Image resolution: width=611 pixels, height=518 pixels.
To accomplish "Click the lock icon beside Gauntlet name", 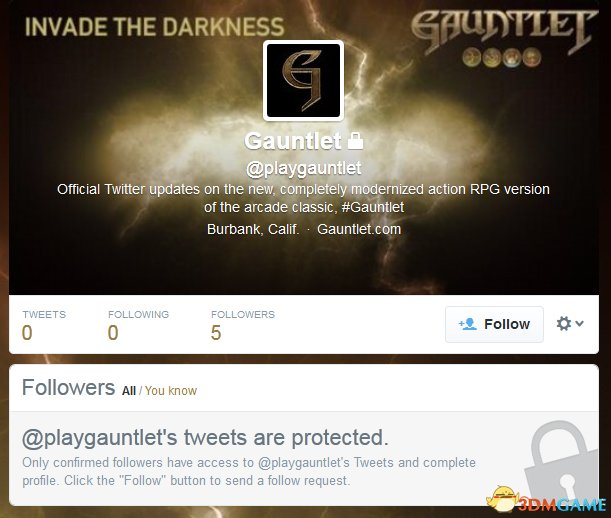I will 355,141.
